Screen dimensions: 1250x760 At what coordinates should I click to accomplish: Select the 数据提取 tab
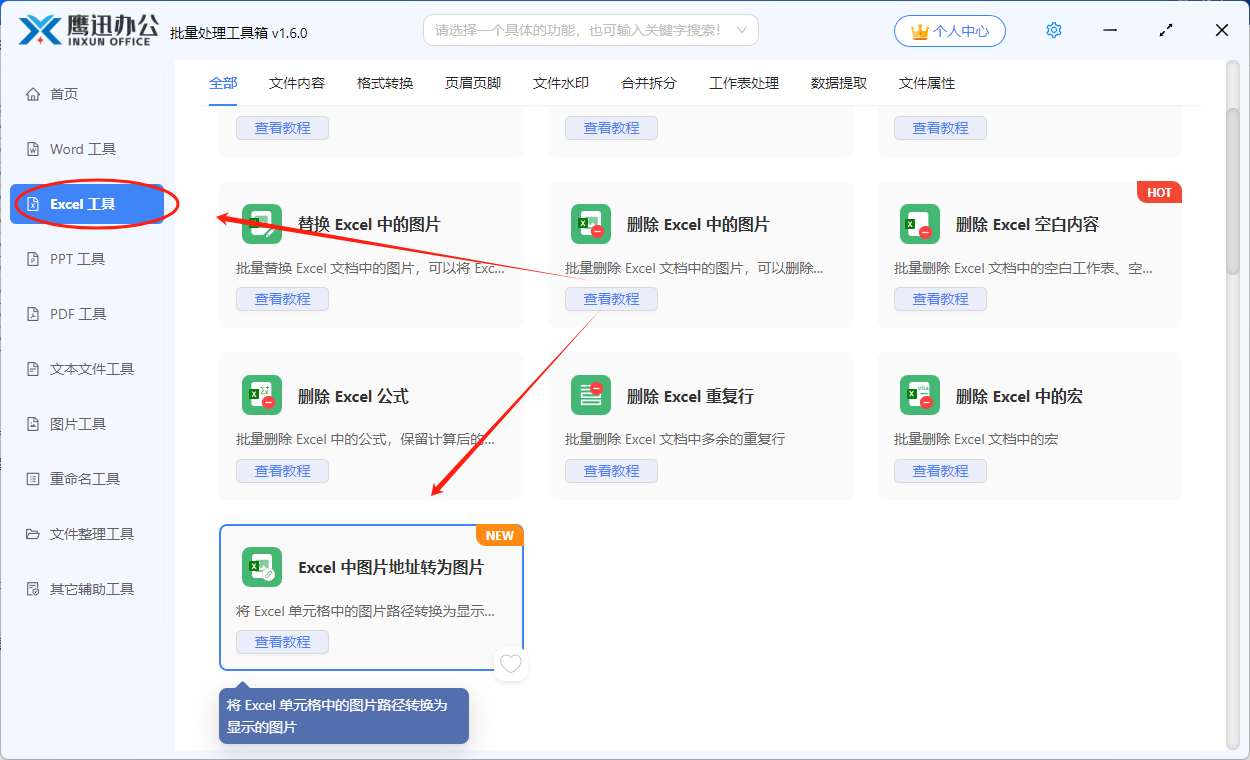pyautogui.click(x=839, y=83)
